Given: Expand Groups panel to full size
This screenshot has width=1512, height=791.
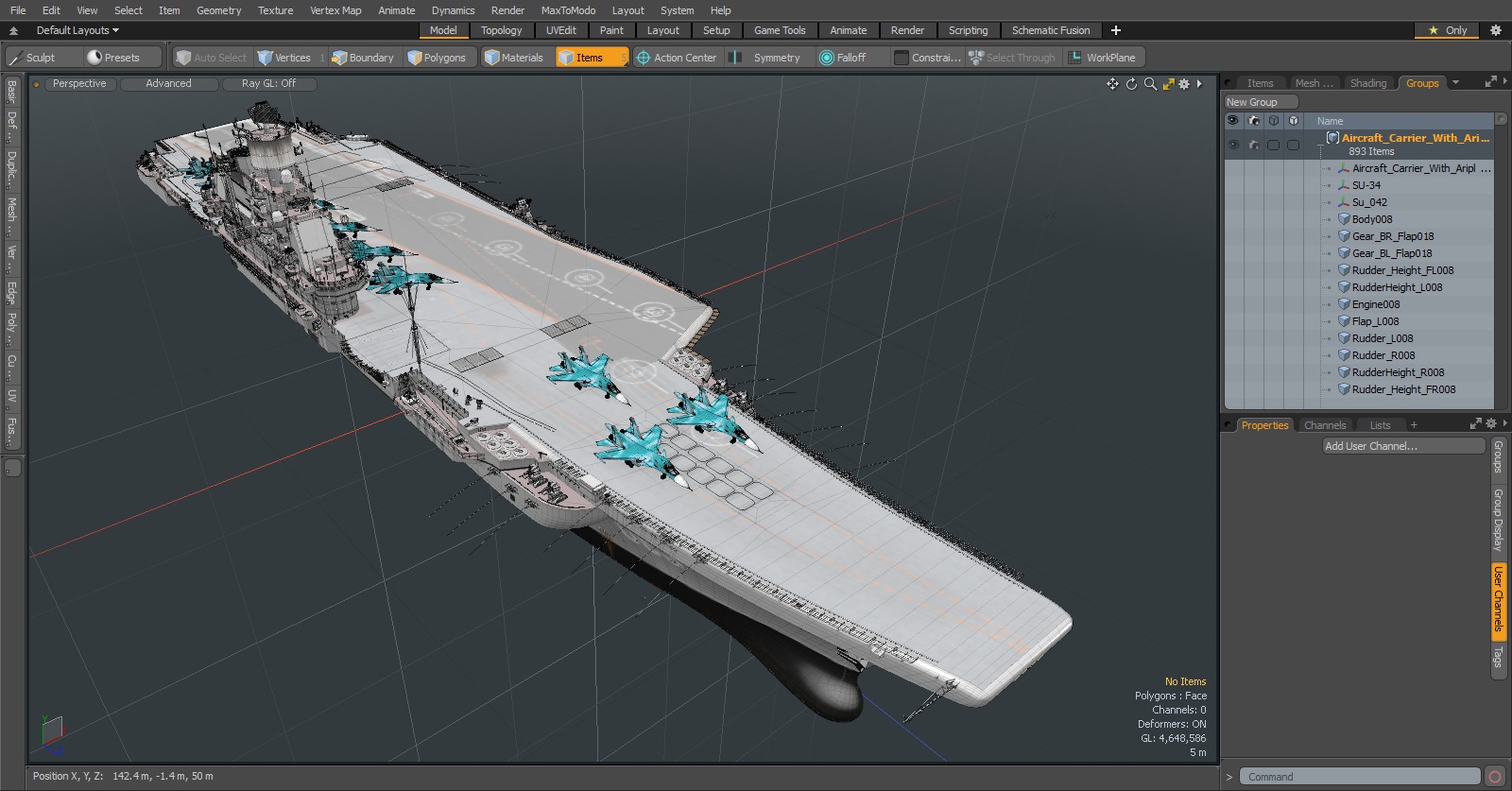Looking at the screenshot, I should tap(1491, 82).
